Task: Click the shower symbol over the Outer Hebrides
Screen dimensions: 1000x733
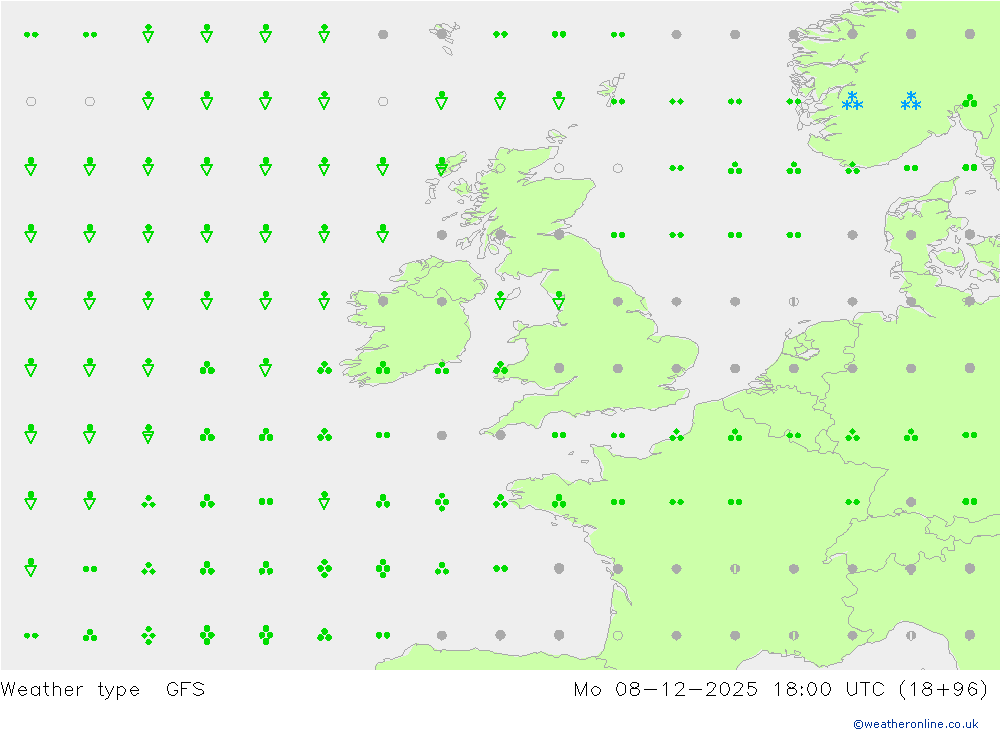Action: 441,167
